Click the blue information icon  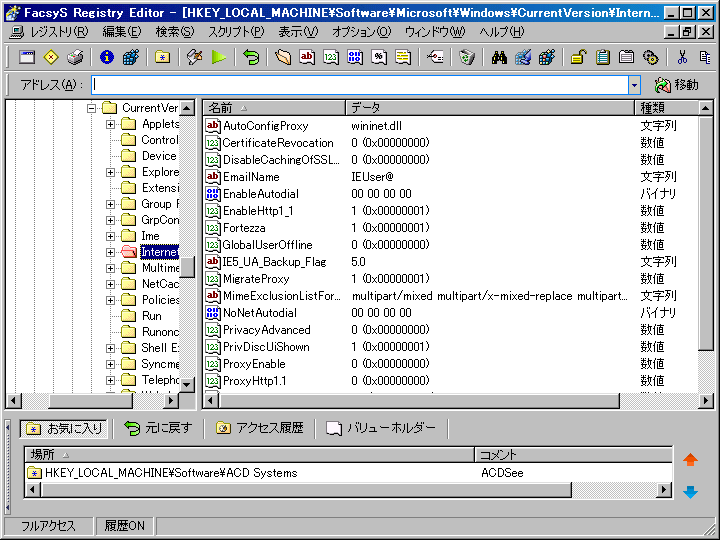pos(107,57)
